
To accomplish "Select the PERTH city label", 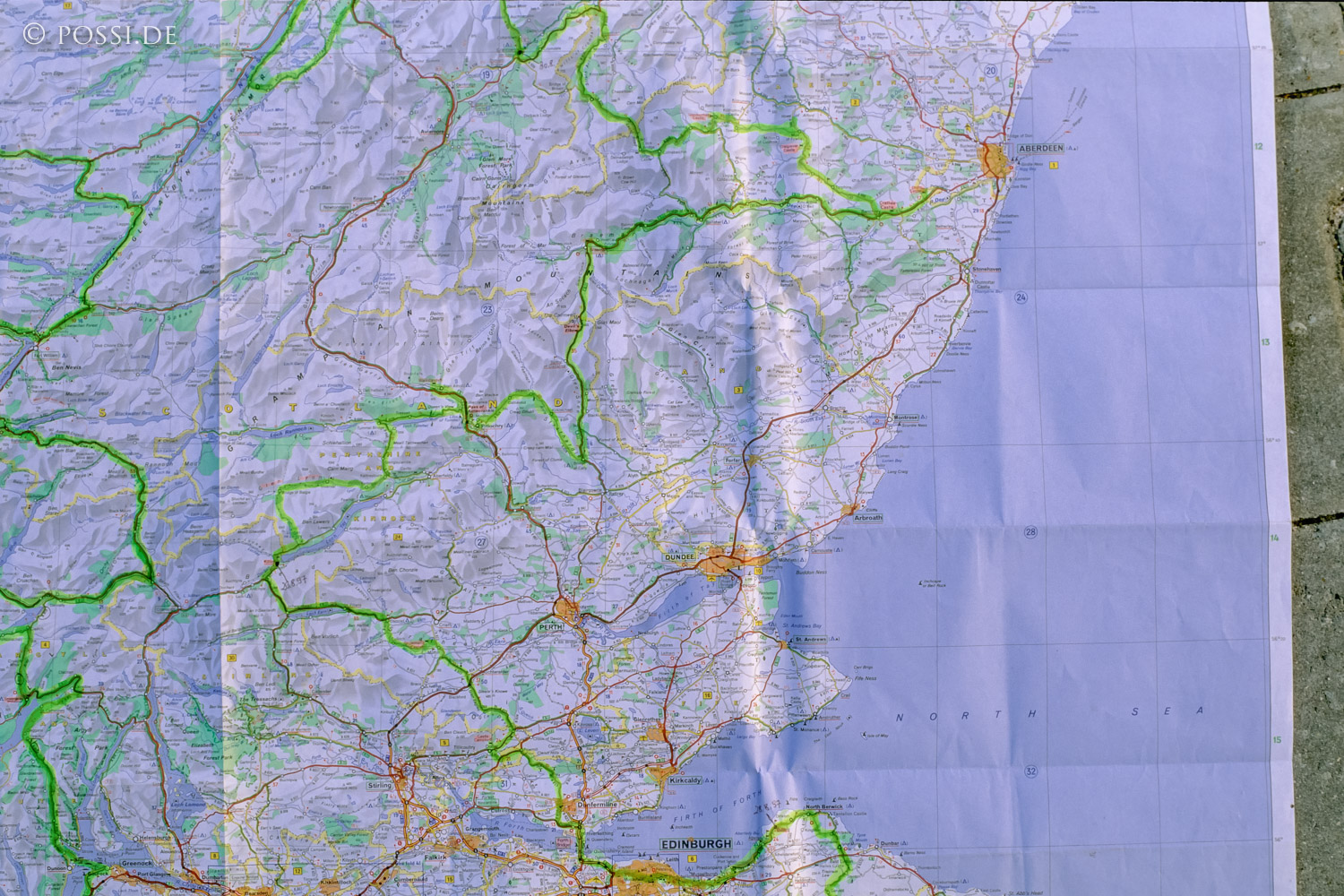I will pyautogui.click(x=548, y=627).
